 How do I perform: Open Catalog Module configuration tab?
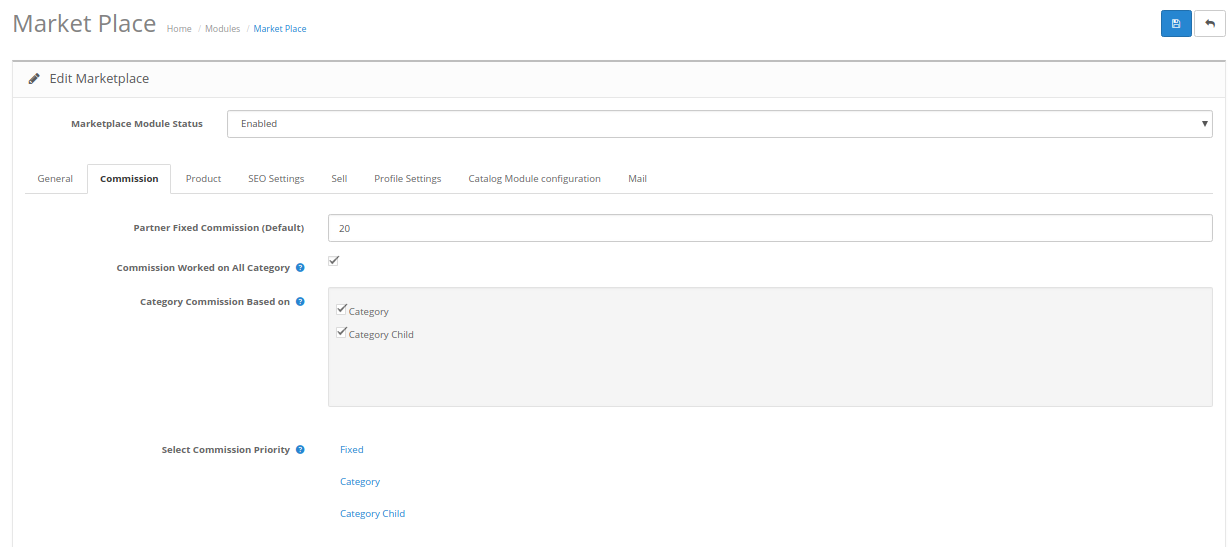(x=534, y=179)
